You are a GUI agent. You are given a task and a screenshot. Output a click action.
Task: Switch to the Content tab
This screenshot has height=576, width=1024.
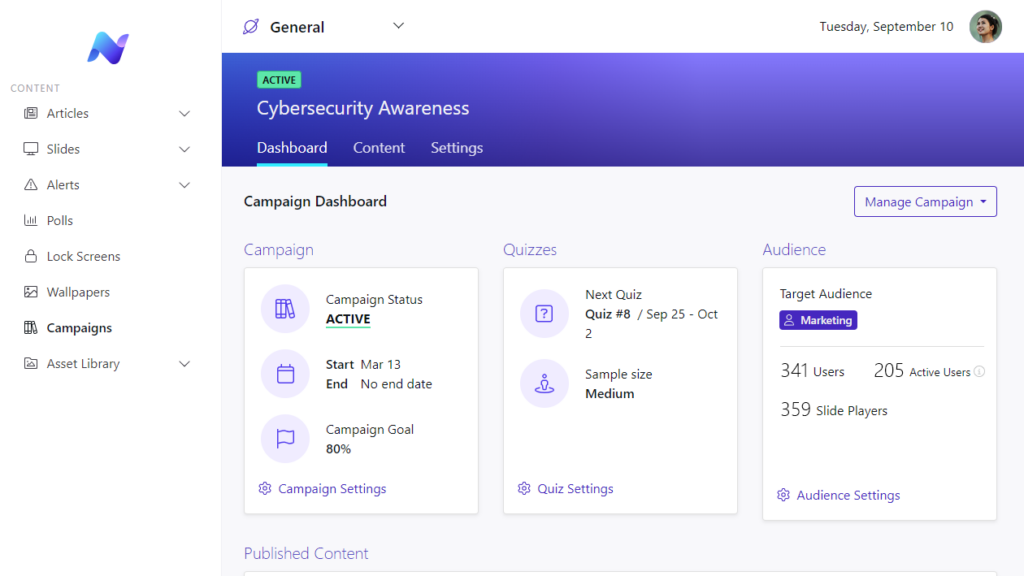(x=379, y=147)
